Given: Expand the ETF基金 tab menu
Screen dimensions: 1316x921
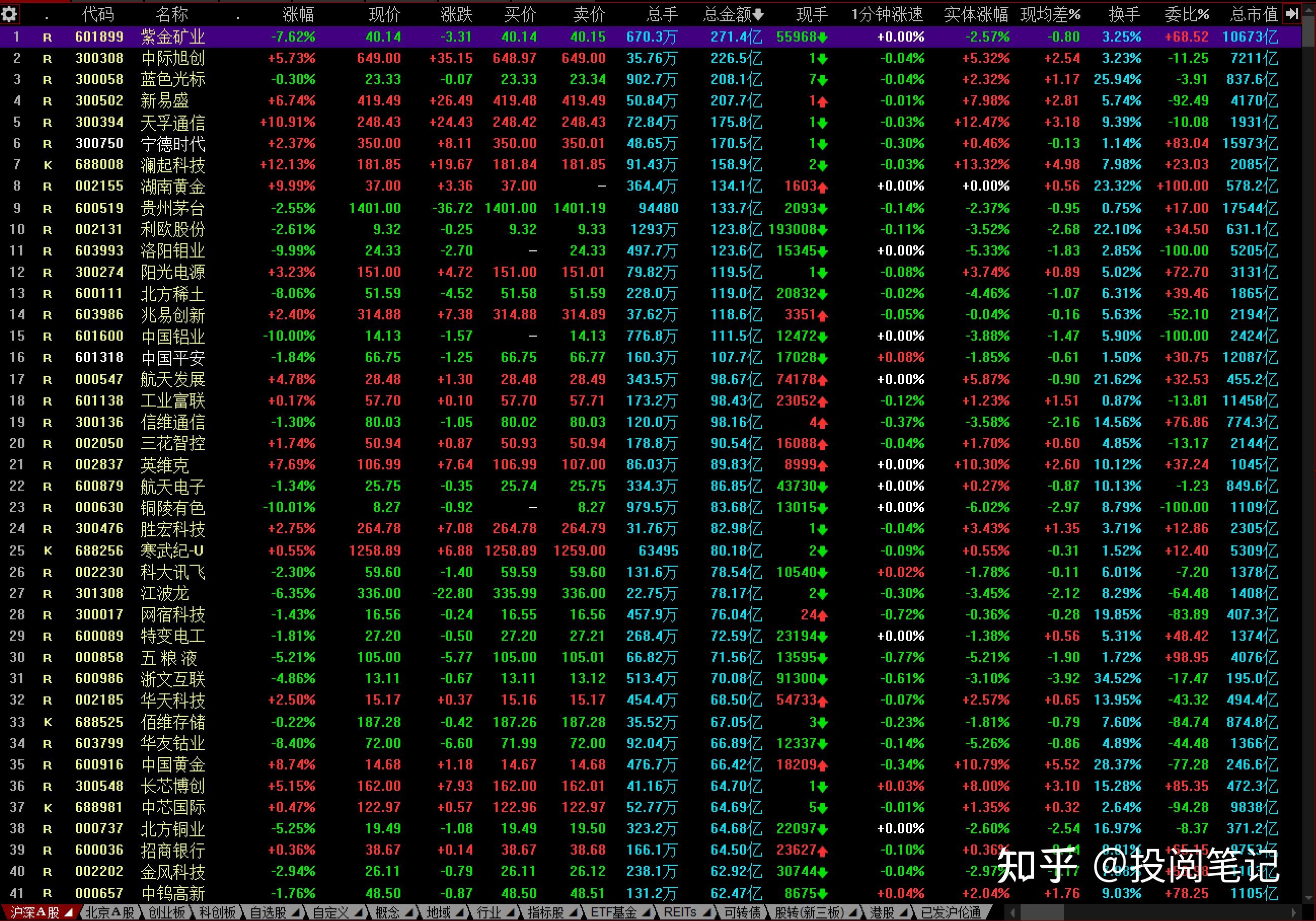Looking at the screenshot, I should pos(646,912).
